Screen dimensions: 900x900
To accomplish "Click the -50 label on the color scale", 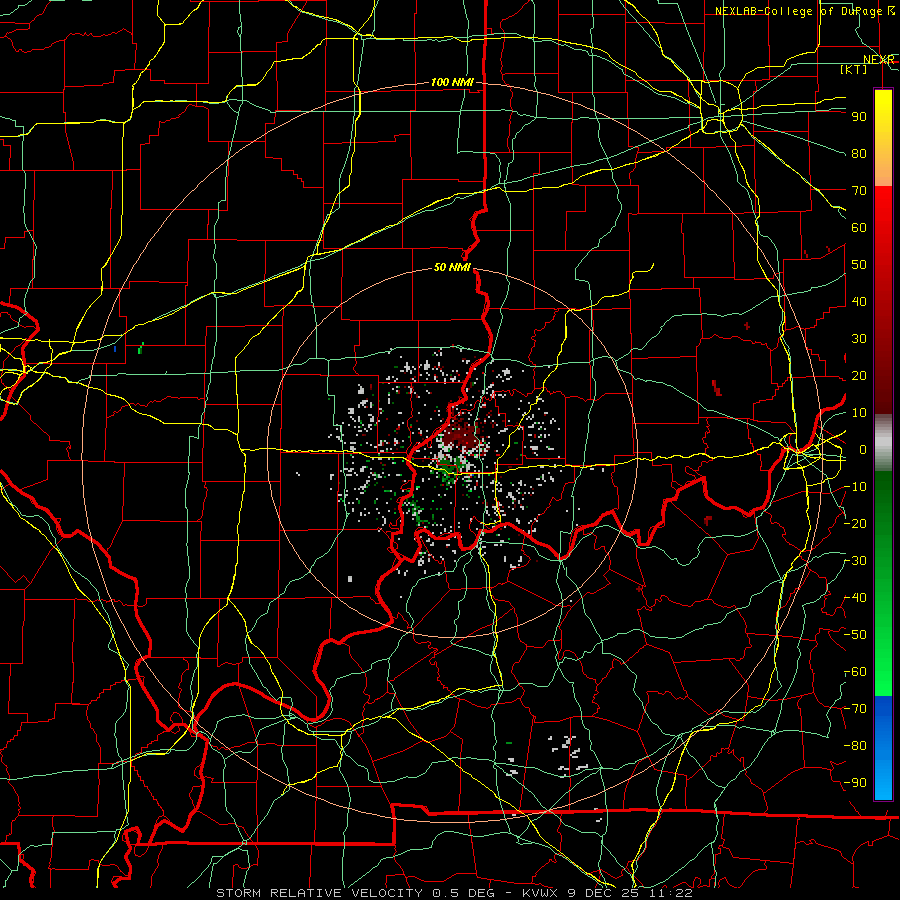I will 855,634.
